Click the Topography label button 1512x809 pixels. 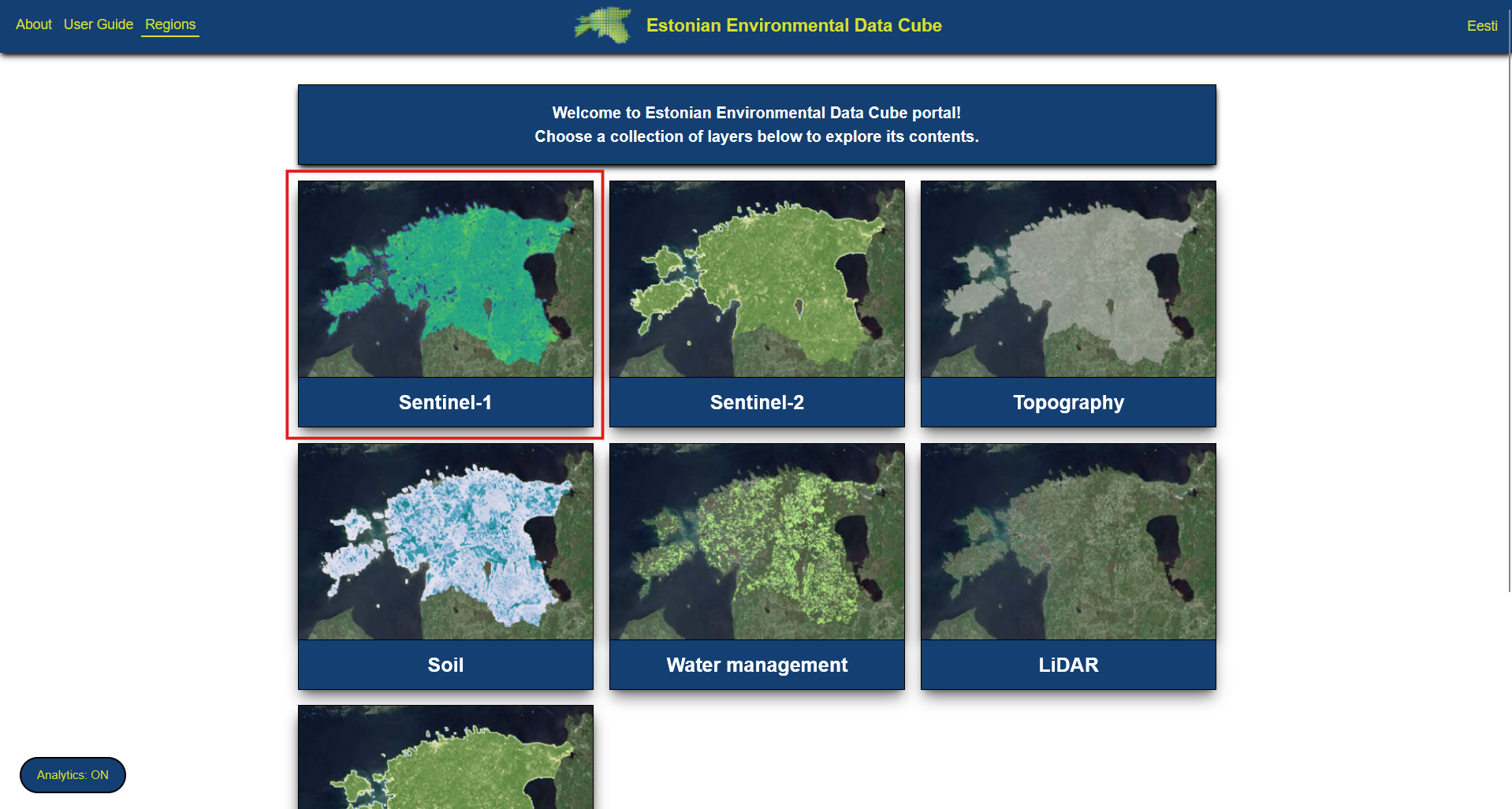tap(1068, 403)
